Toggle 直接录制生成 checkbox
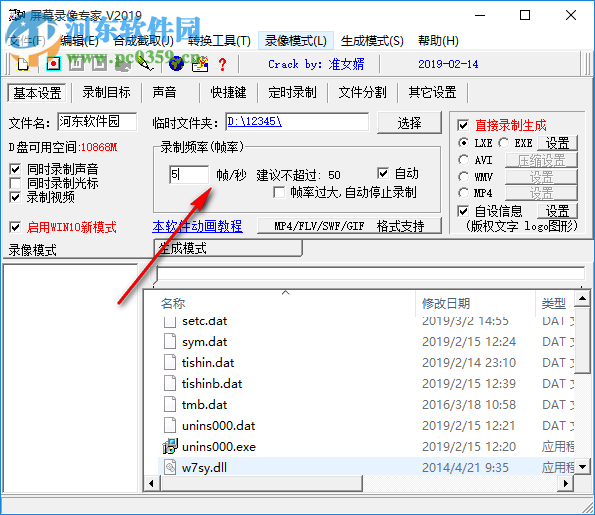Image resolution: width=595 pixels, height=515 pixels. [463, 125]
